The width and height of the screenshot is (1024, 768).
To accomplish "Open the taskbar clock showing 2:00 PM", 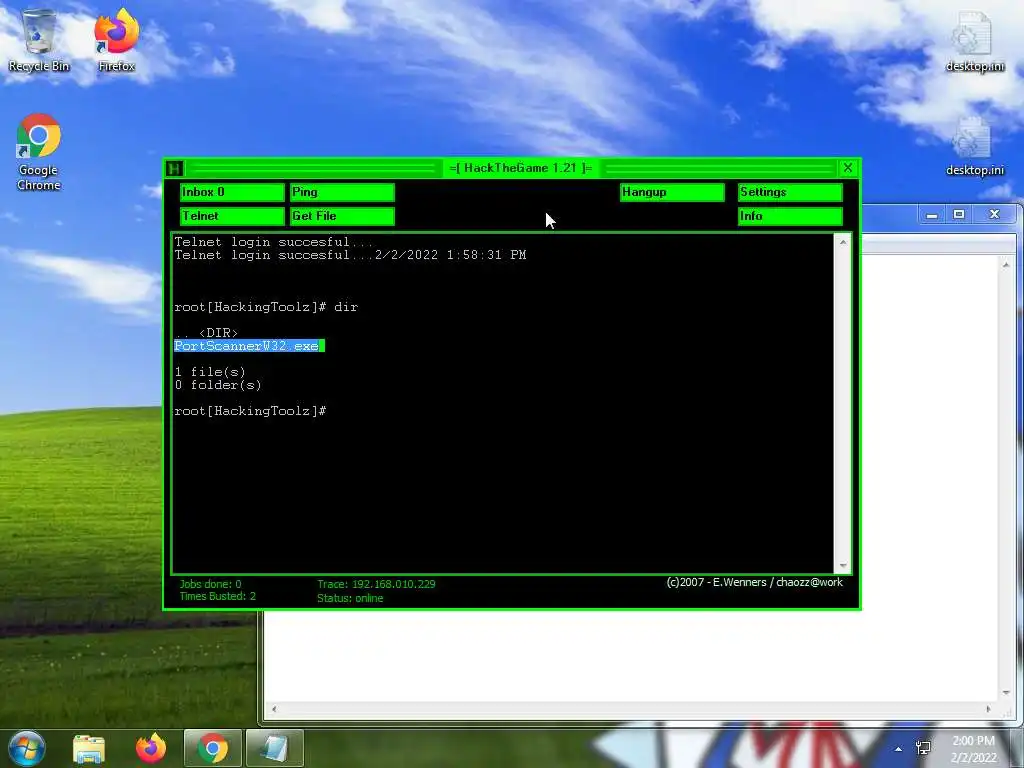I will [x=974, y=749].
